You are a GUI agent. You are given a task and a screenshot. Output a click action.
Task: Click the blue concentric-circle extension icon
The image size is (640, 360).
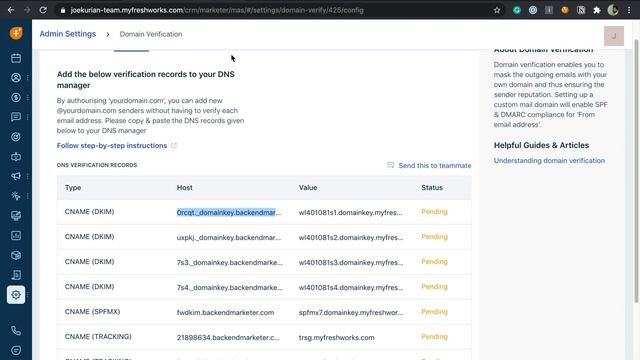(533, 10)
